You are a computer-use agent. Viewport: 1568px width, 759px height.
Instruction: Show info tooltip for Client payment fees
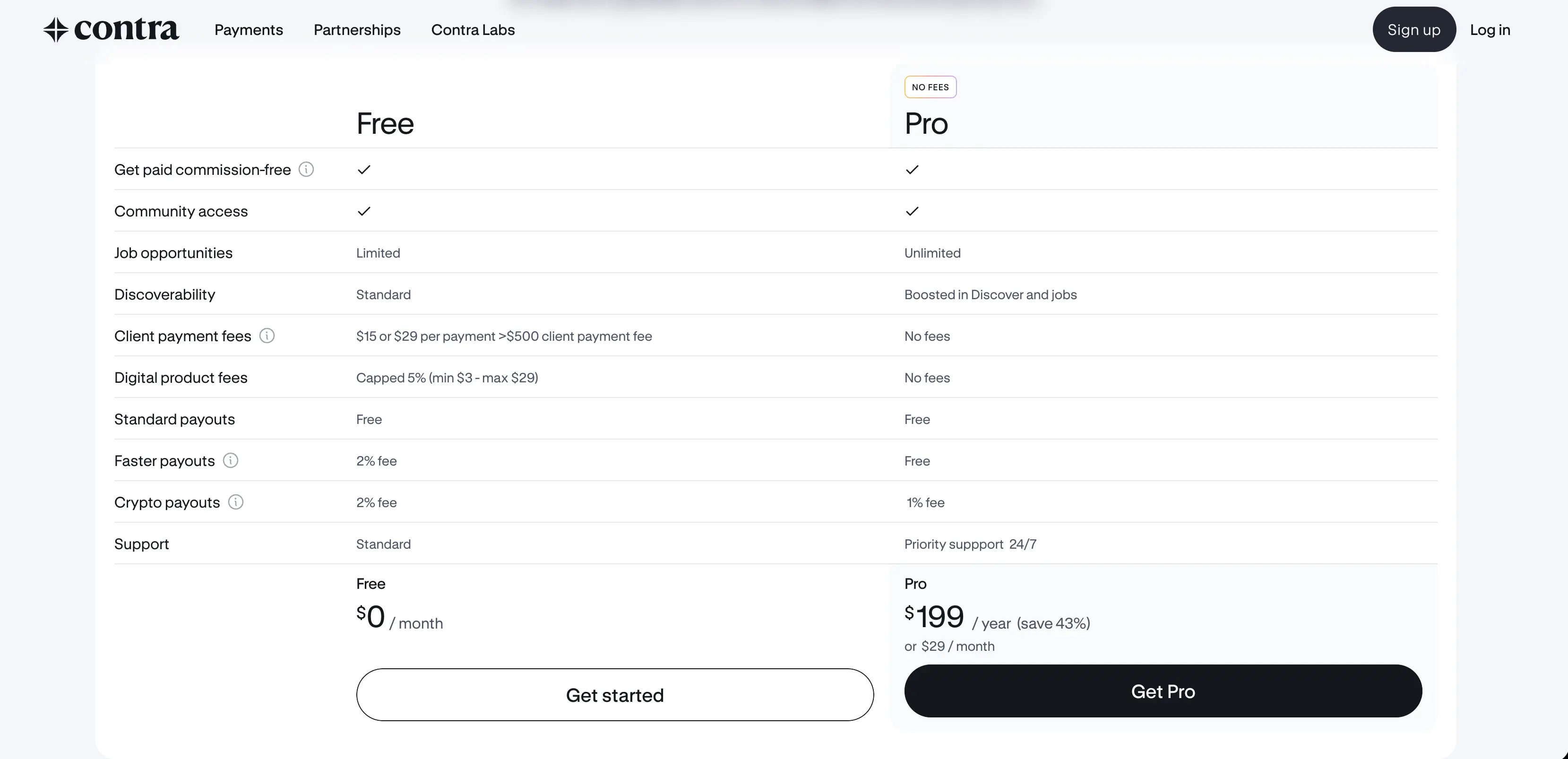pos(267,336)
